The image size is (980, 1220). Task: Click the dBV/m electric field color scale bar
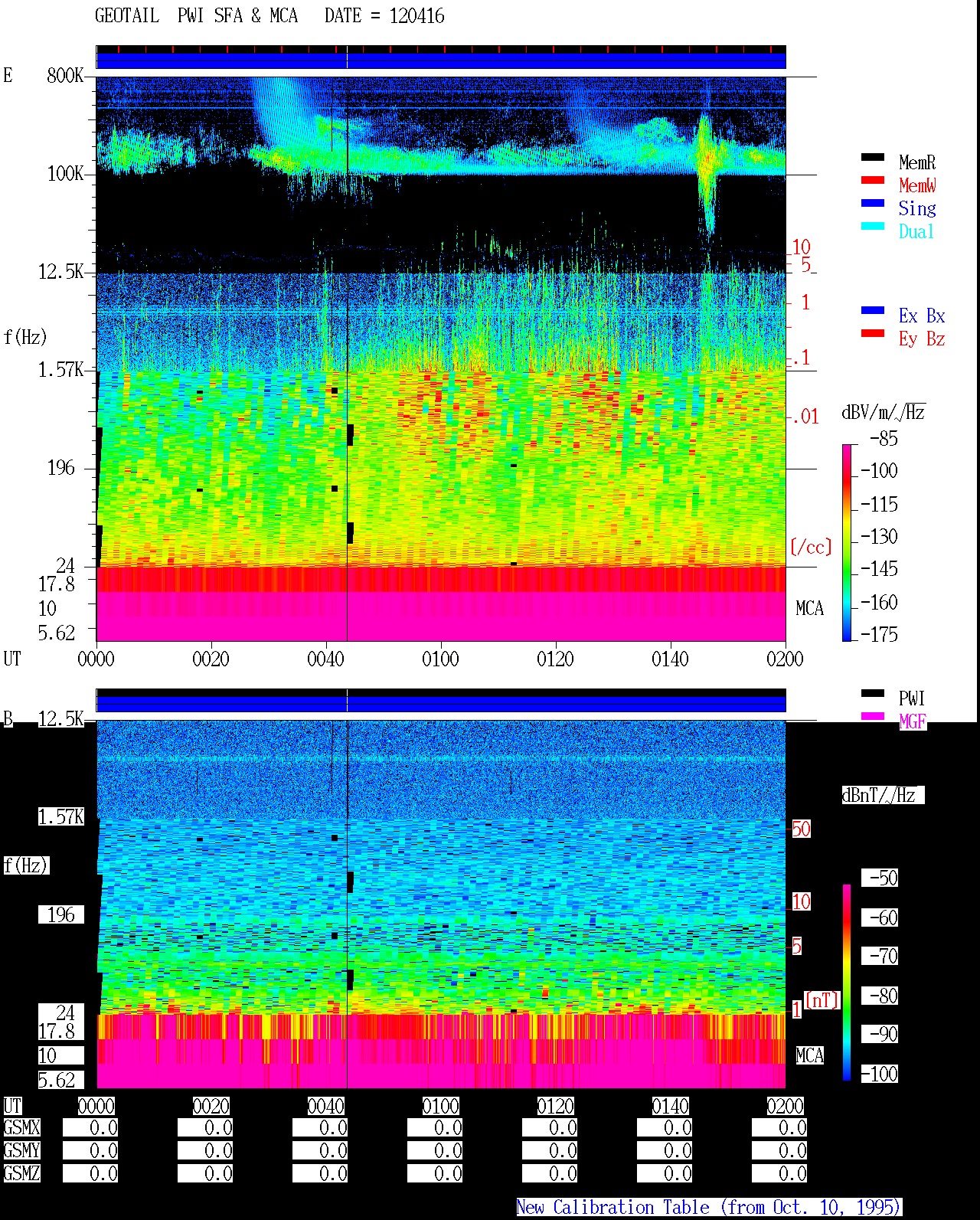coord(847,542)
